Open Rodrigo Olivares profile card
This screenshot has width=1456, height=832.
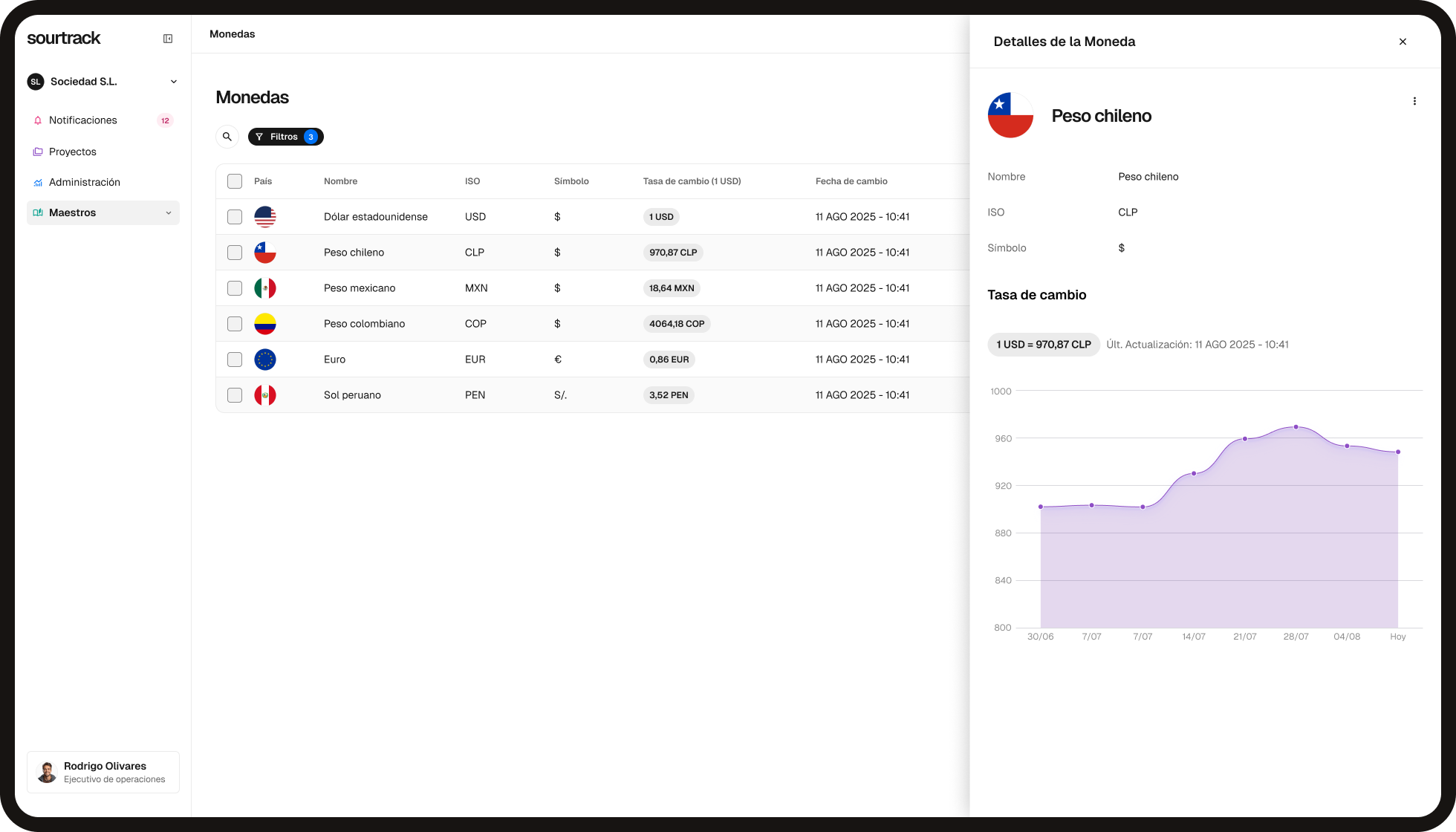pos(103,772)
